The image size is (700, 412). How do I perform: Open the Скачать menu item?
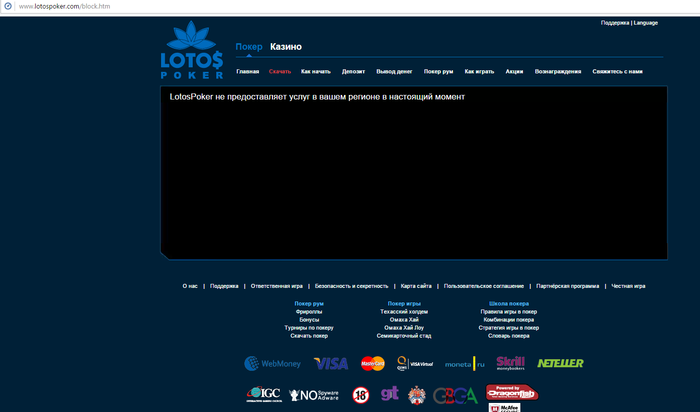click(x=280, y=71)
